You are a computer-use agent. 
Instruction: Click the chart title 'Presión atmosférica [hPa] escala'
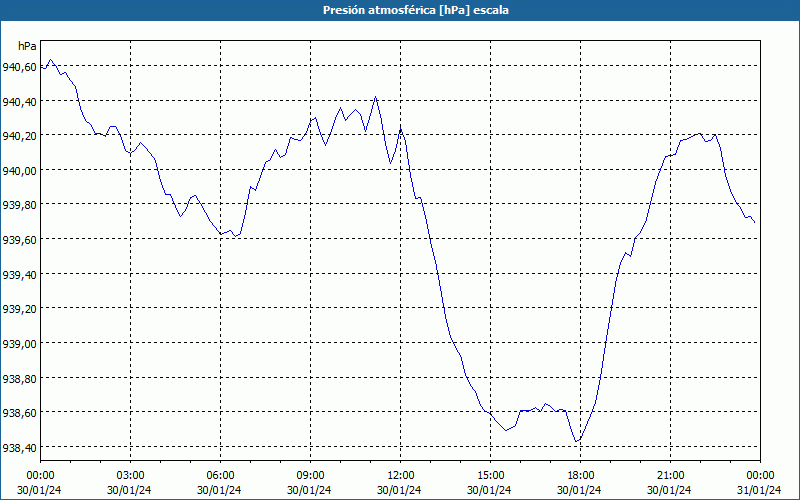[x=416, y=10]
